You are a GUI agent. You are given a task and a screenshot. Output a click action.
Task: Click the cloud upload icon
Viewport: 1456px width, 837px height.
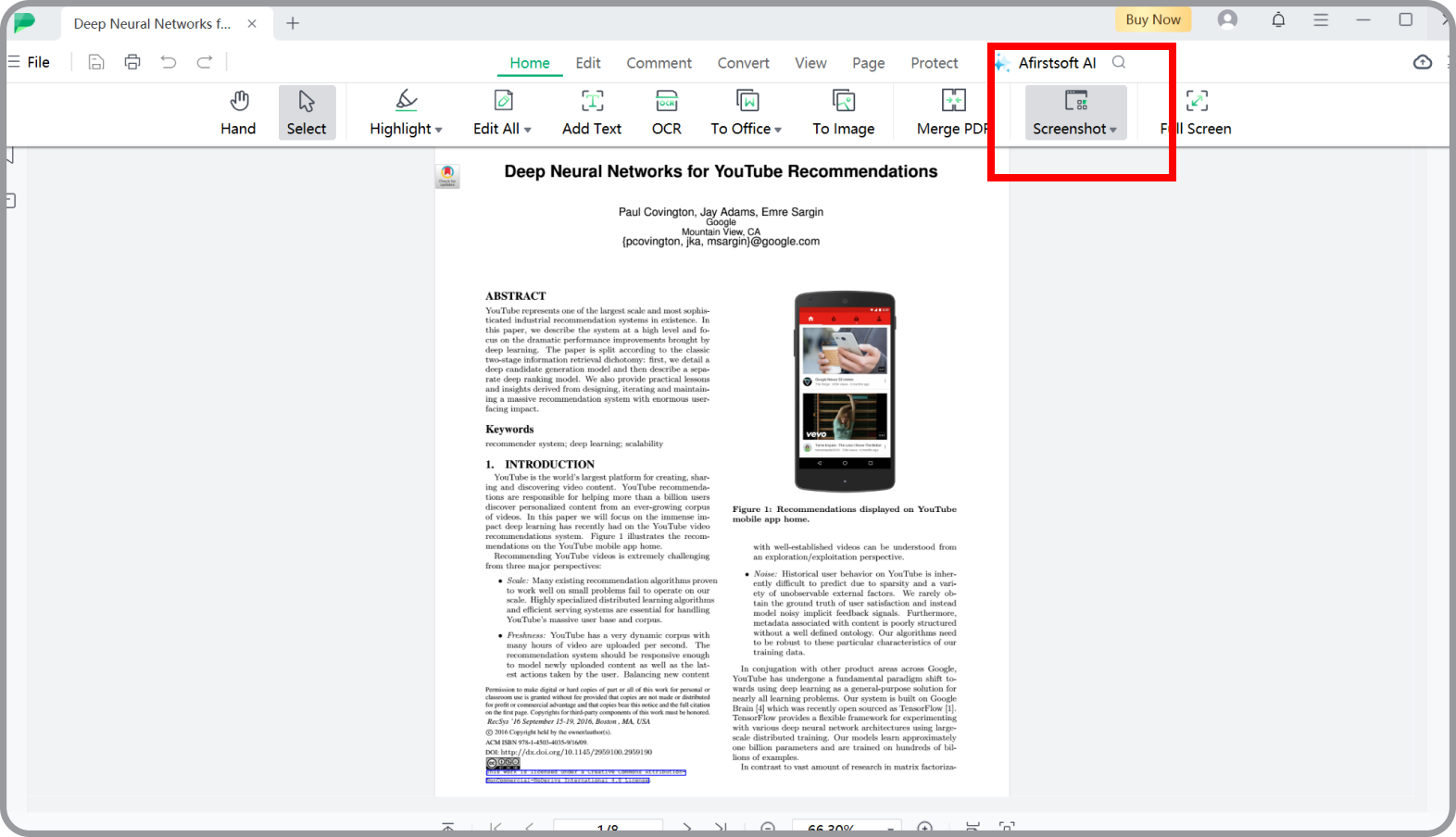[x=1423, y=62]
